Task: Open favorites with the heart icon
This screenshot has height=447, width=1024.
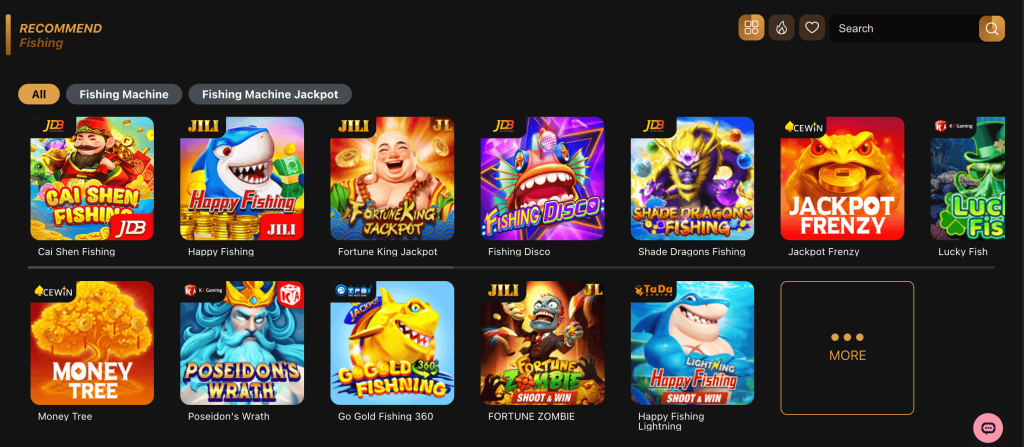Action: (812, 28)
